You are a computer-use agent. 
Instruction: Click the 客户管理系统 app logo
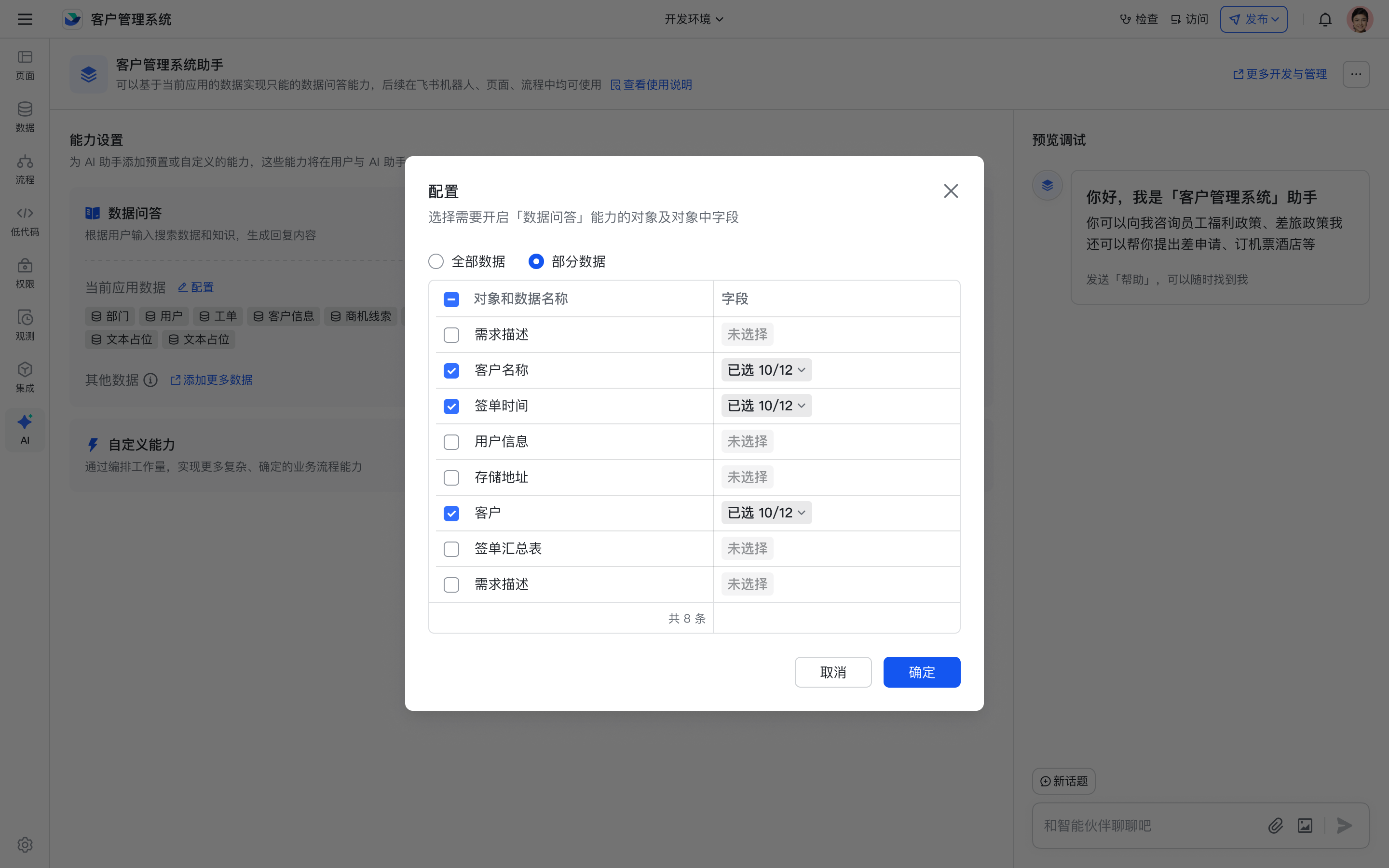click(72, 19)
